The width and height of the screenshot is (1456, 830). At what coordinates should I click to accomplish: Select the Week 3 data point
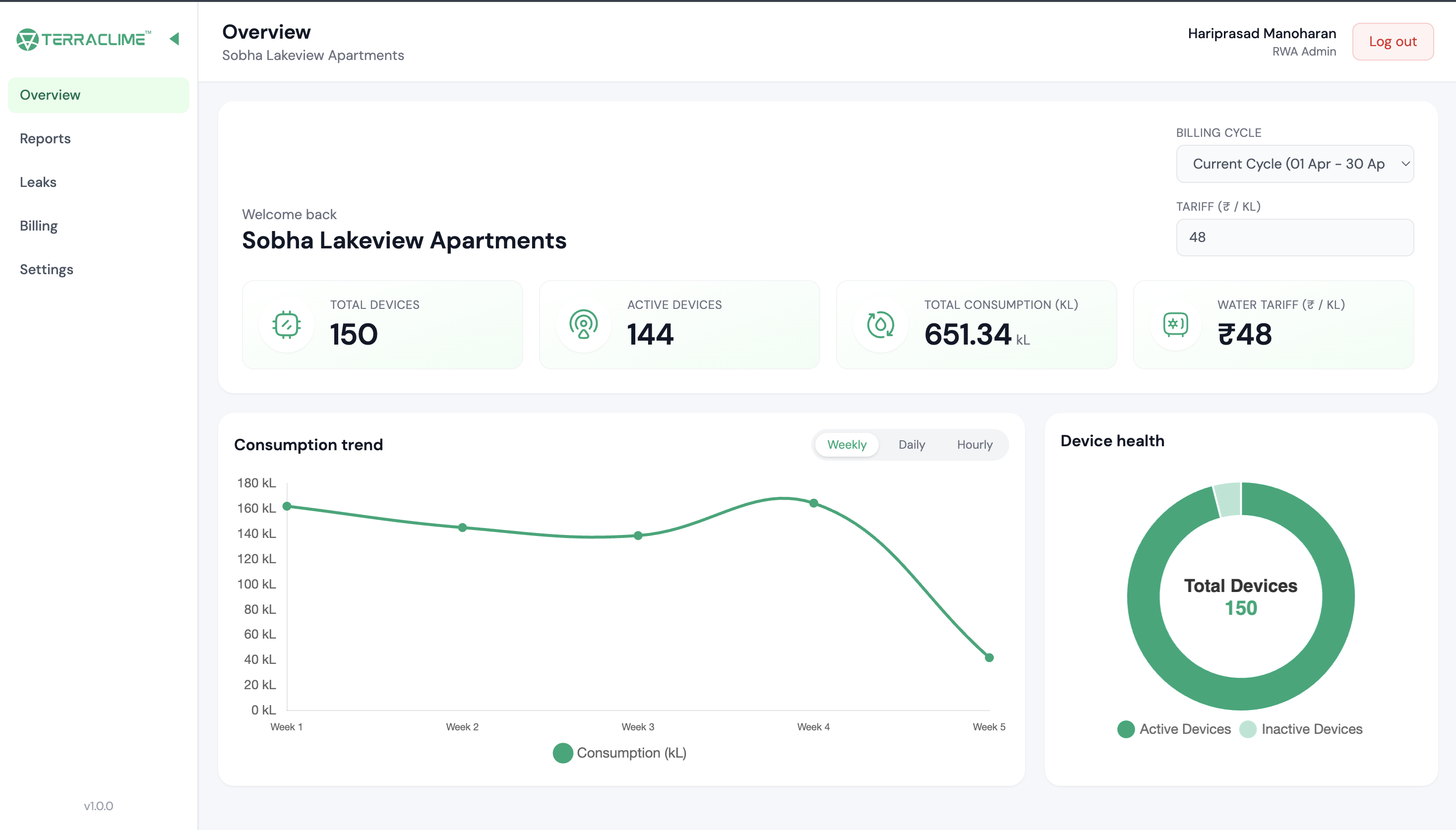coord(638,536)
